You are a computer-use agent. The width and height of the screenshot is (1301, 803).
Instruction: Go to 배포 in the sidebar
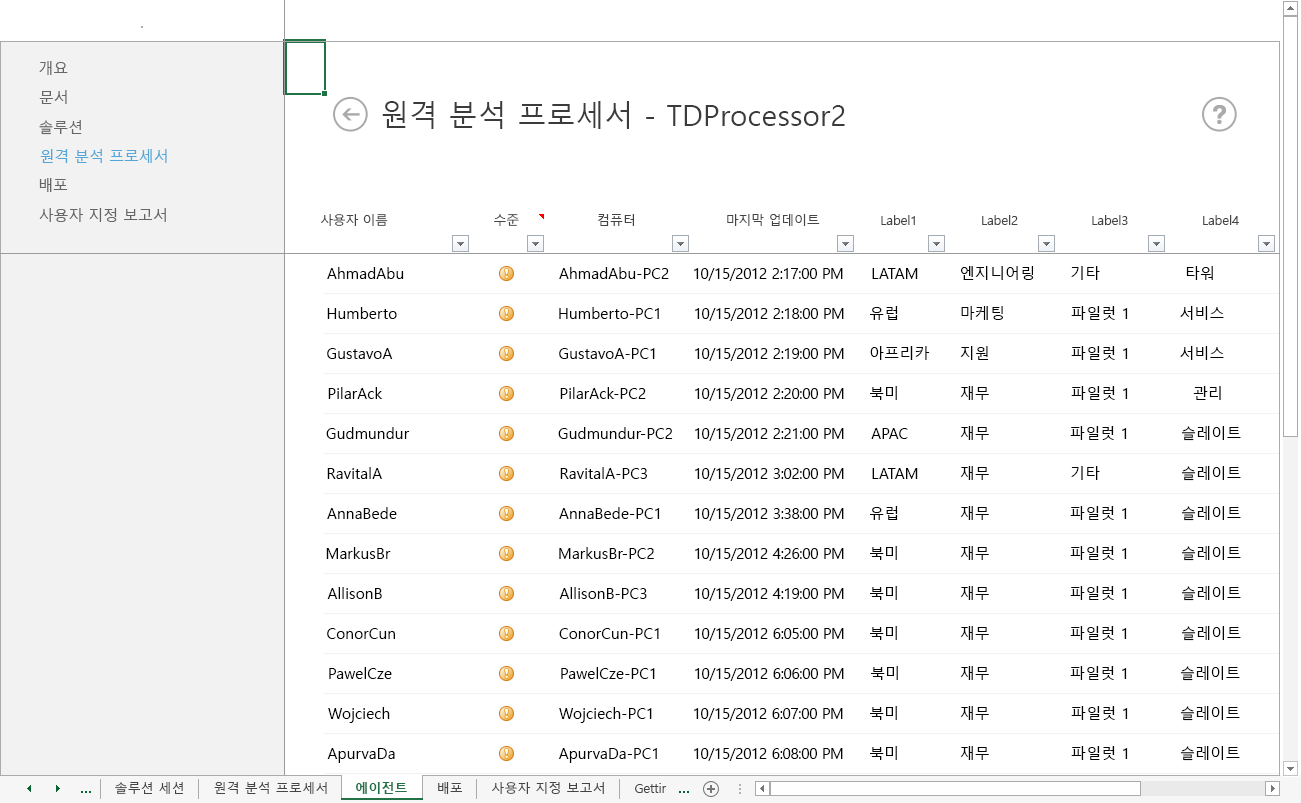(x=53, y=185)
